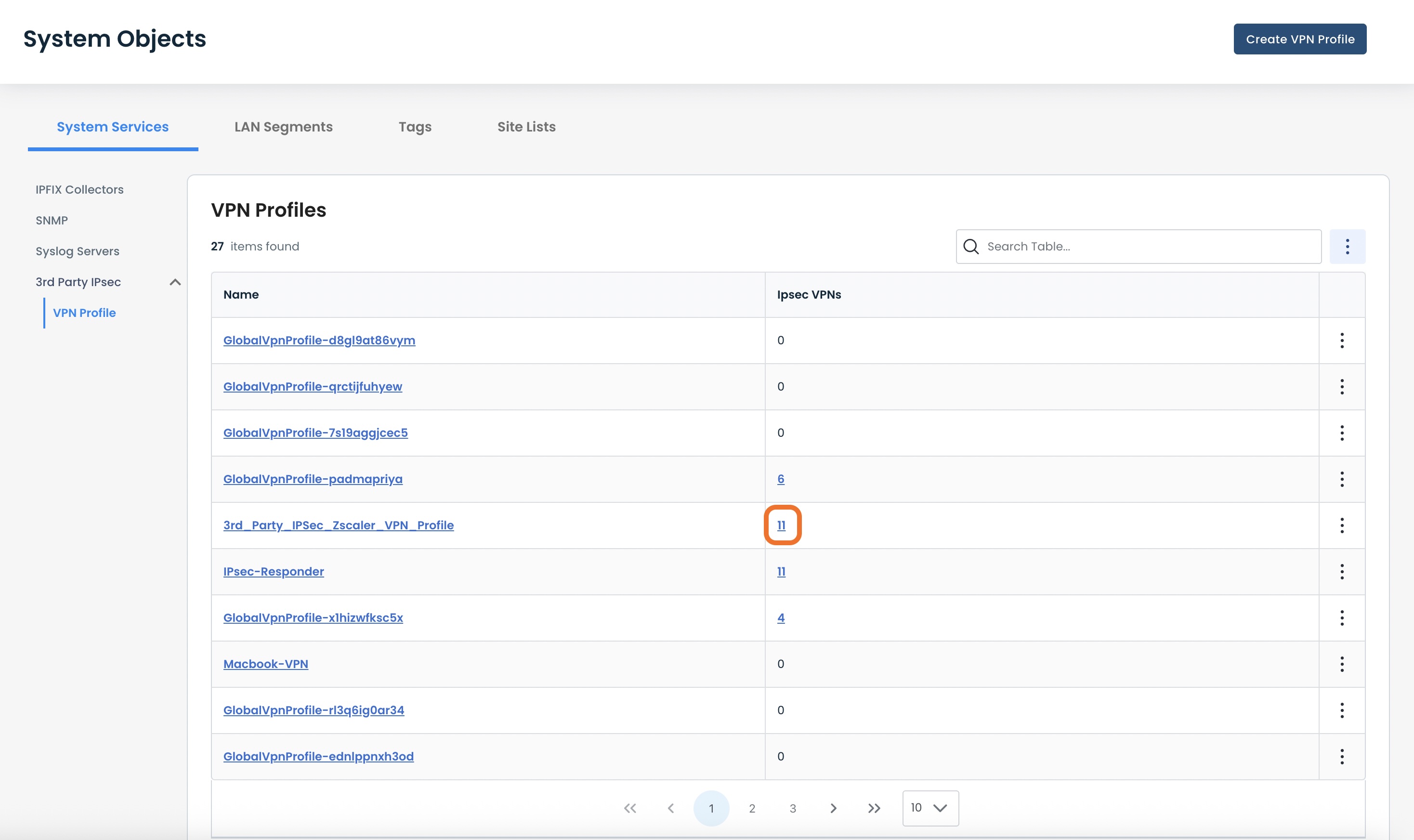1414x840 pixels.
Task: Go to previous page of results
Action: coord(670,808)
